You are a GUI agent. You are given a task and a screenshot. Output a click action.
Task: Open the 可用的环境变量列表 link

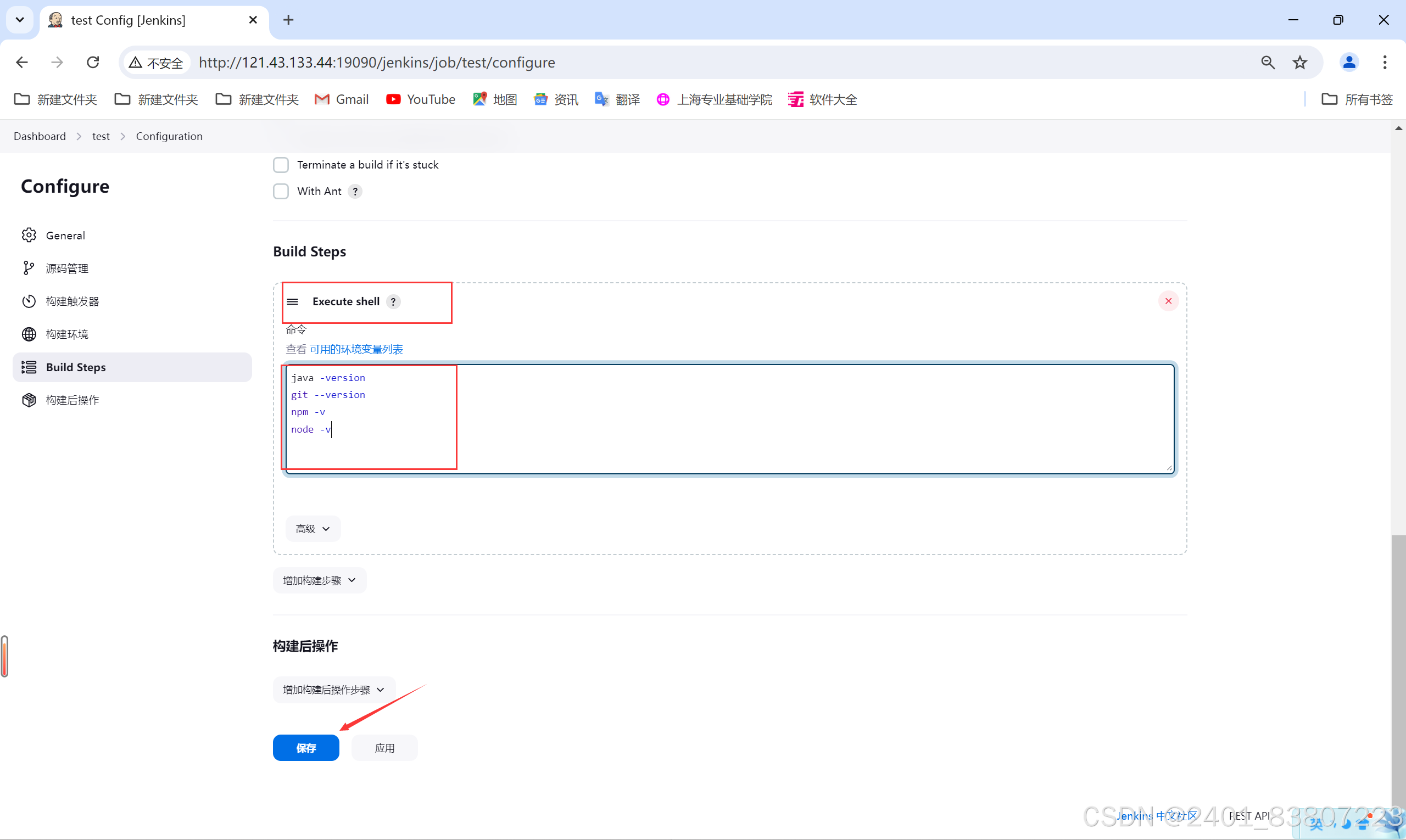357,349
